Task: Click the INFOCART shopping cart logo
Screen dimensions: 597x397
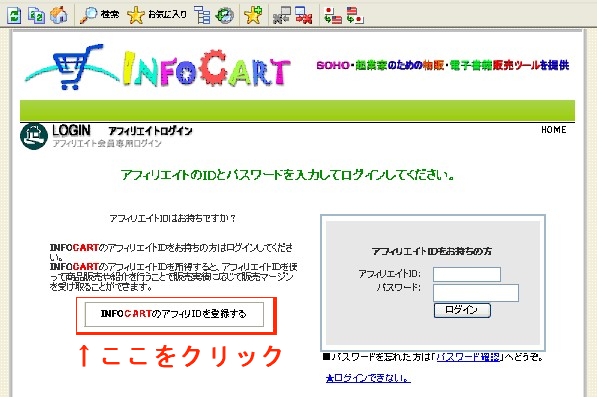Action: point(158,68)
